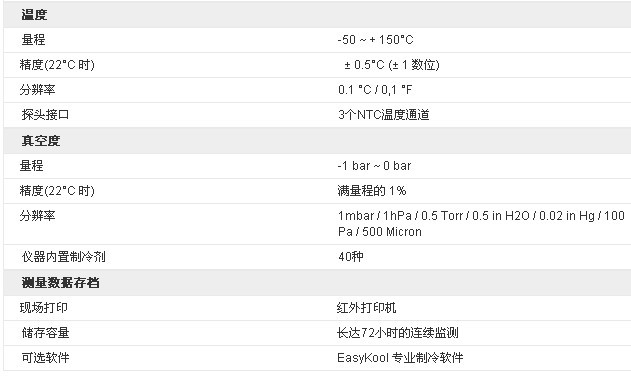Select the EasyKool 专业制冷软件 text
The height and width of the screenshot is (381, 631).
[x=400, y=358]
